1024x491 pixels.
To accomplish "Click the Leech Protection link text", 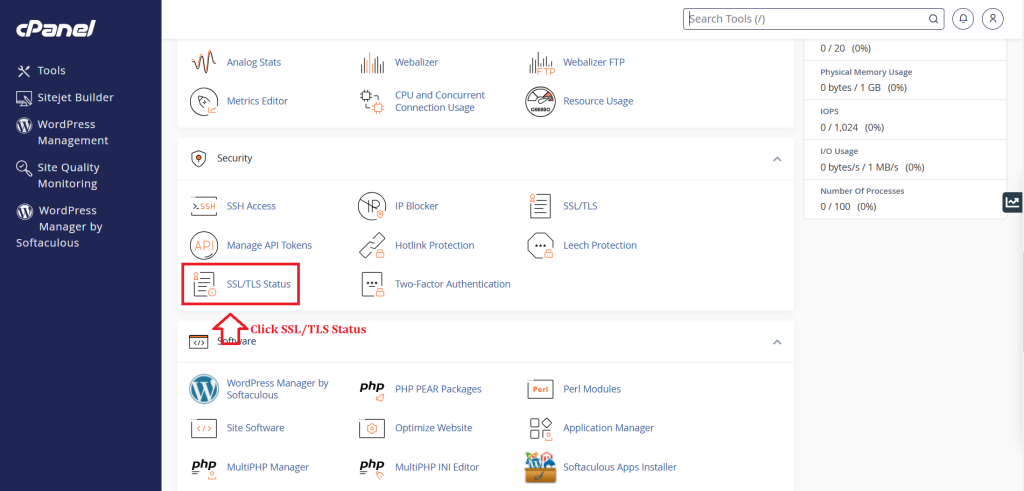I will [x=600, y=246].
